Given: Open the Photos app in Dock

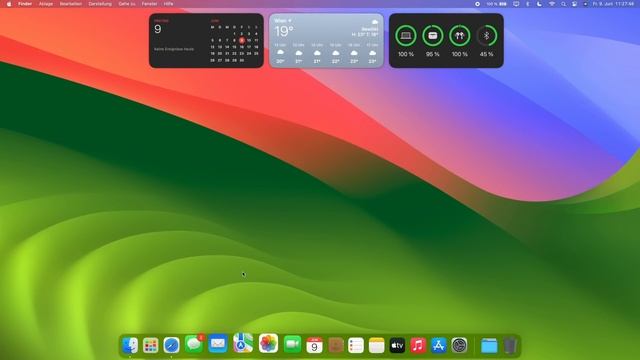Looking at the screenshot, I should click(x=268, y=343).
